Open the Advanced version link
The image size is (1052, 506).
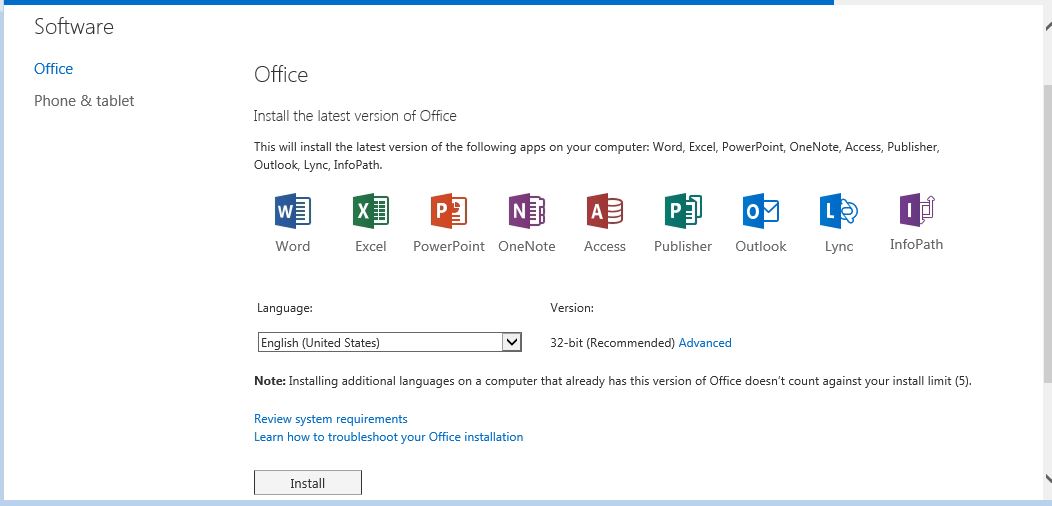[x=705, y=343]
